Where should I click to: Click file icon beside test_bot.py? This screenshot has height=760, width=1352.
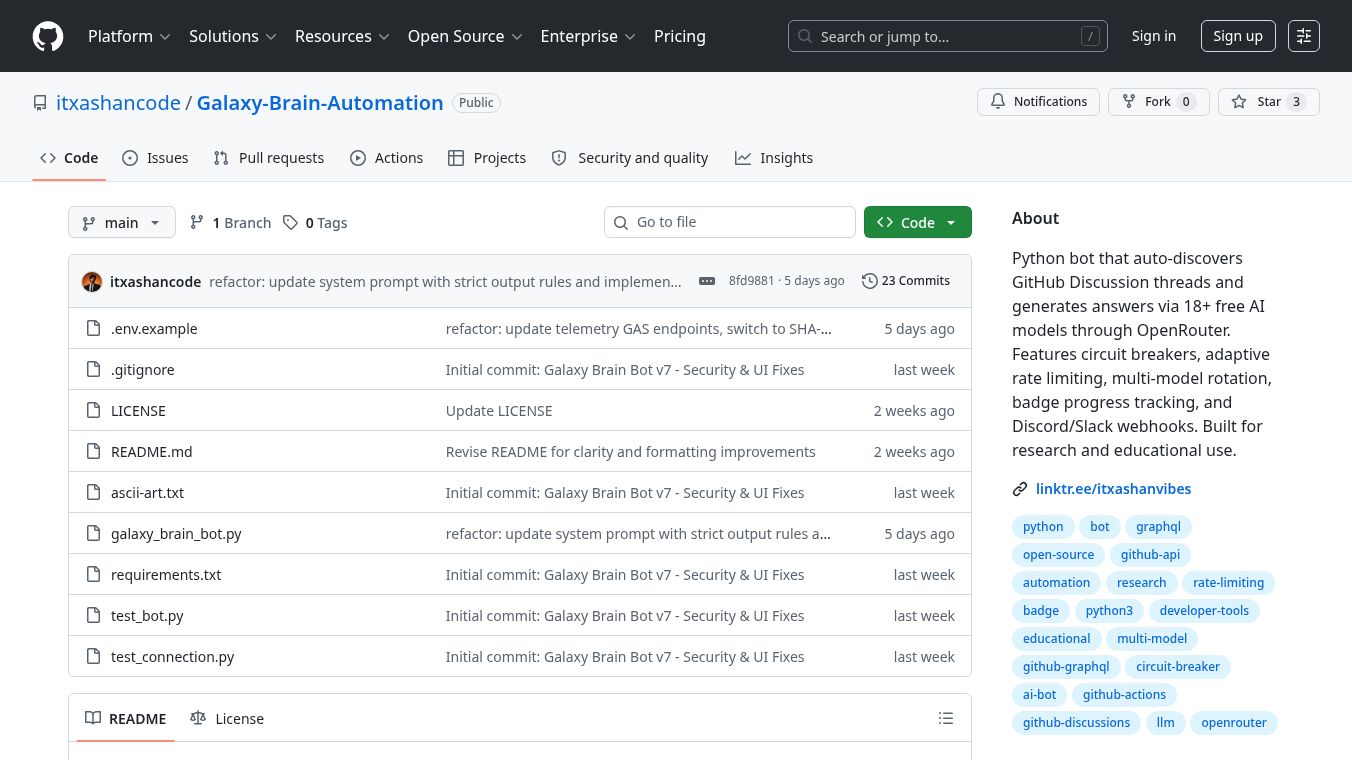[93, 616]
